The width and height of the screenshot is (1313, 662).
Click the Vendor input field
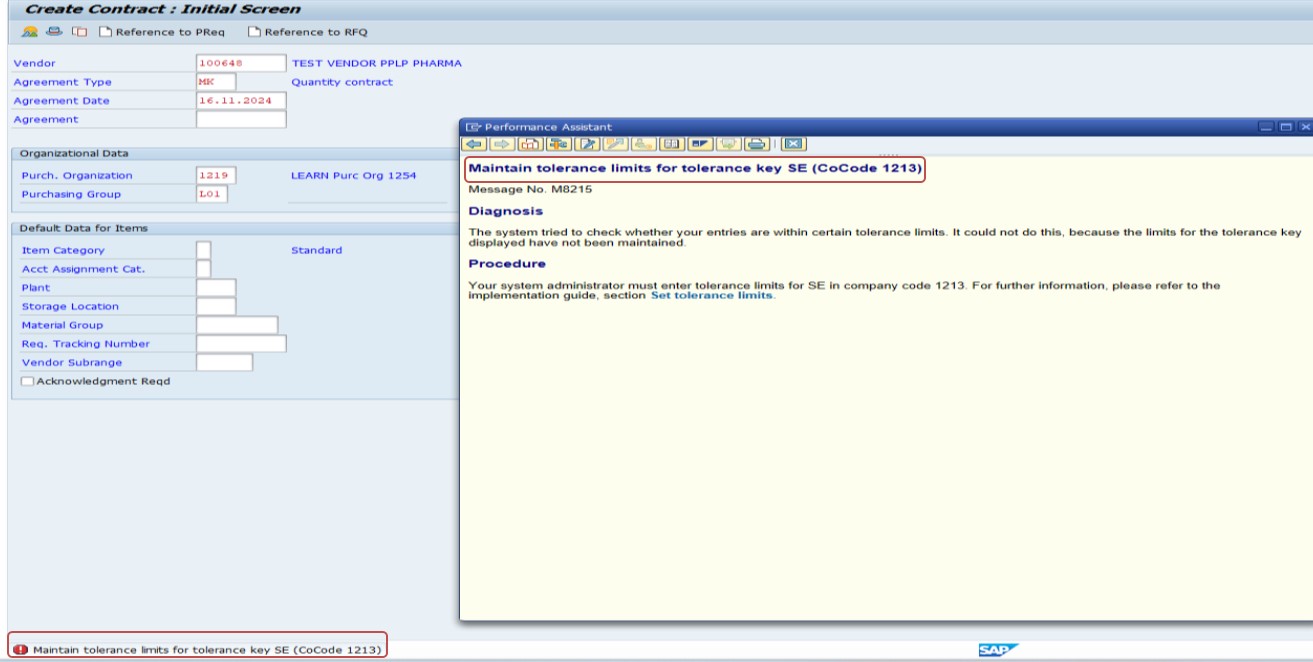[x=241, y=63]
